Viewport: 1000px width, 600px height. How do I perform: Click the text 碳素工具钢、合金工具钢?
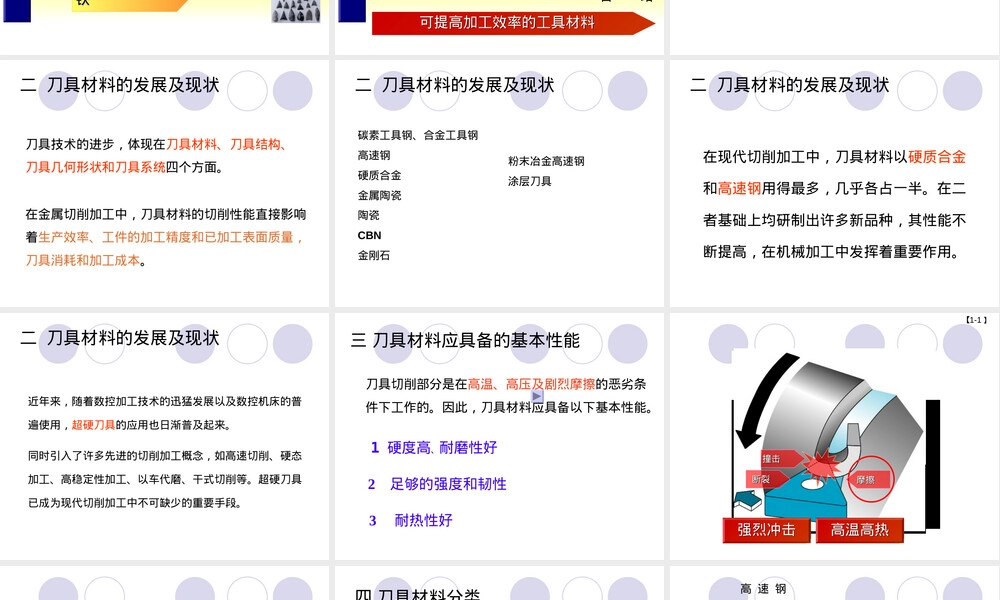click(418, 135)
